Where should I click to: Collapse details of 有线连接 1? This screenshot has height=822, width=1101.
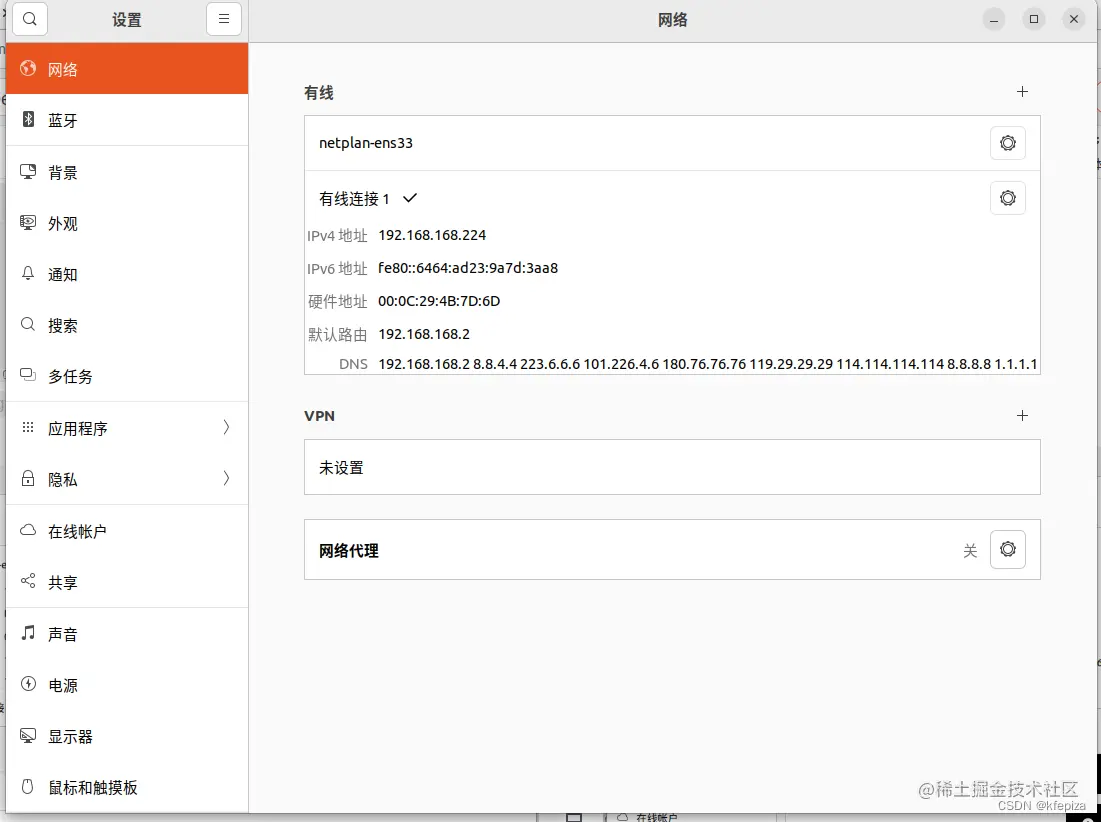point(409,198)
